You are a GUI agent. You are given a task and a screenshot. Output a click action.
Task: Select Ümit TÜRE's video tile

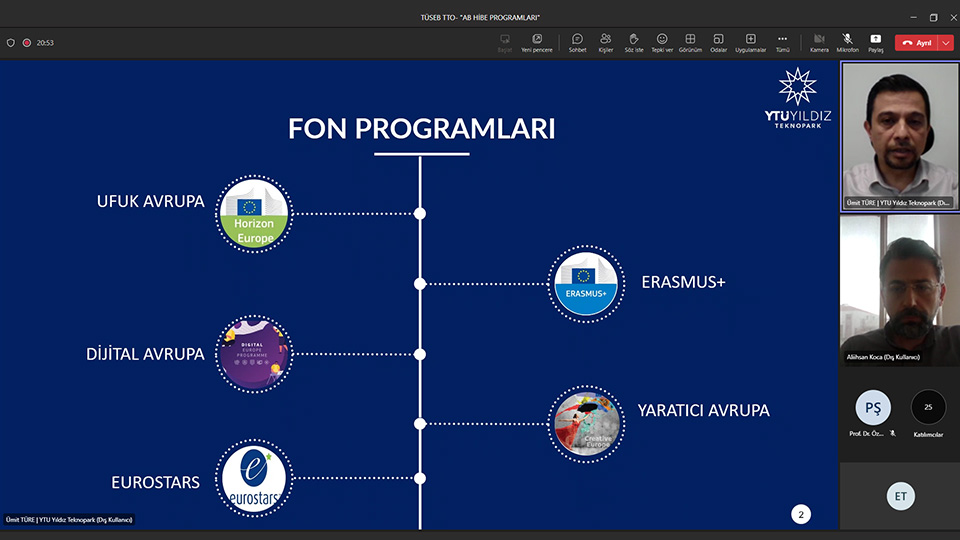(900, 136)
